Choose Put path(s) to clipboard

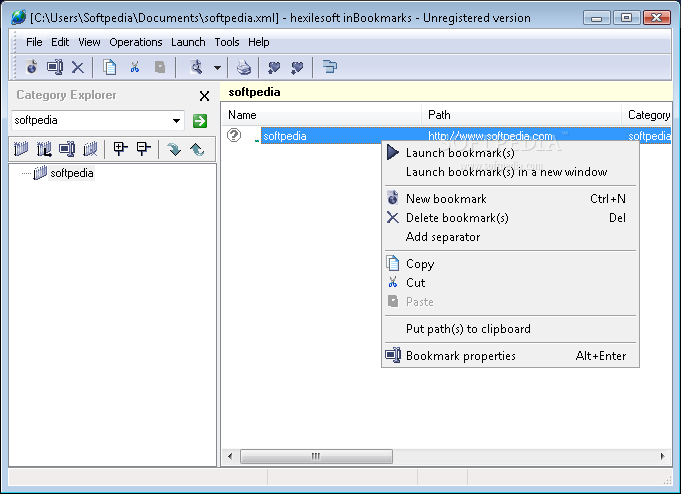click(510, 329)
